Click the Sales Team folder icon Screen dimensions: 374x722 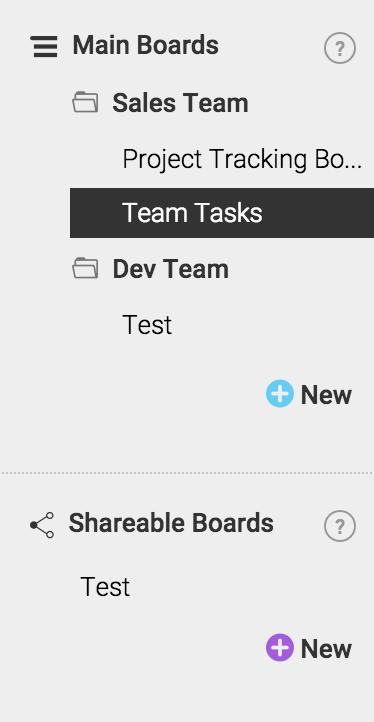click(x=85, y=102)
